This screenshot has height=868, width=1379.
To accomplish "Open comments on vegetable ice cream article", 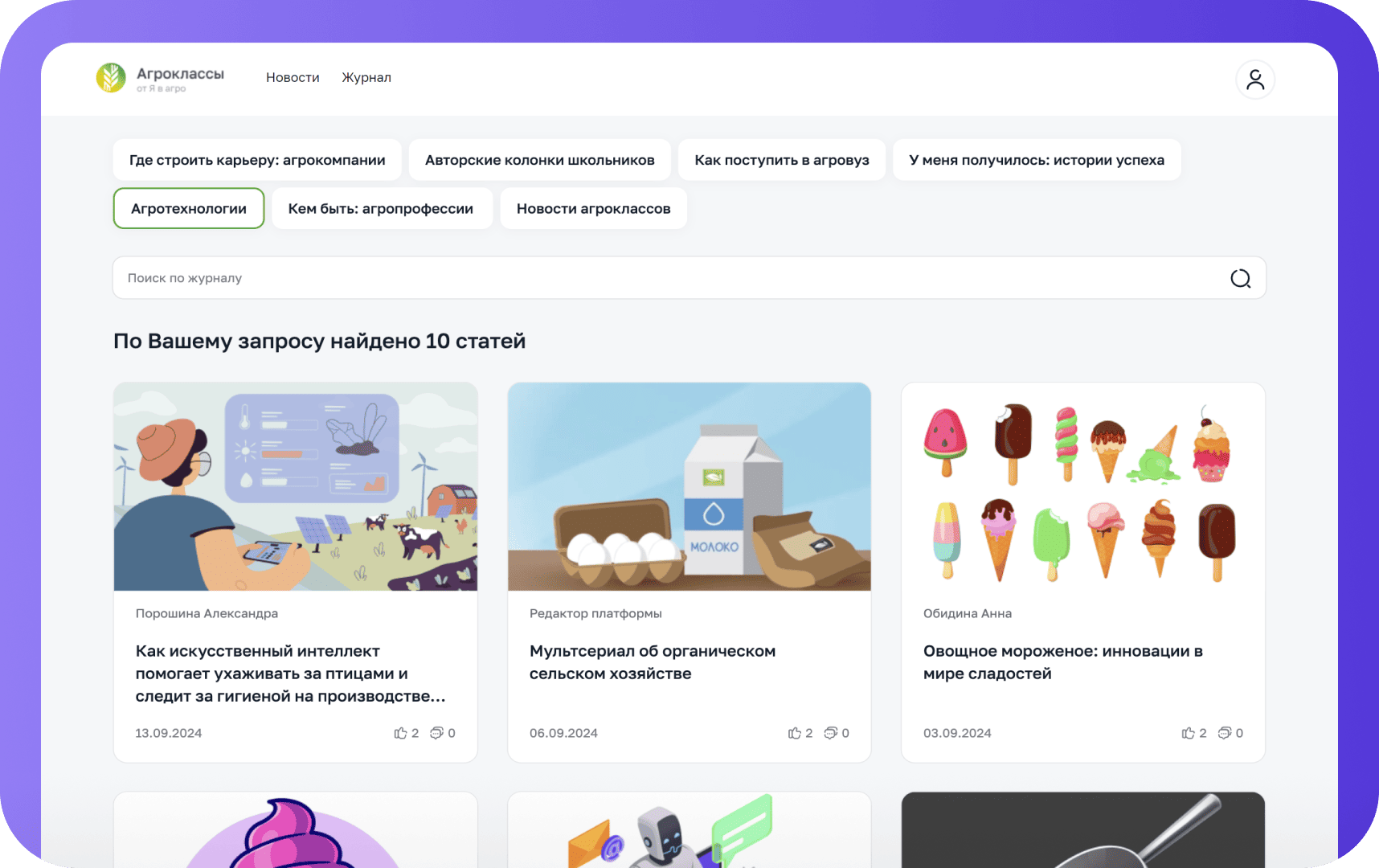I will pyautogui.click(x=1224, y=733).
